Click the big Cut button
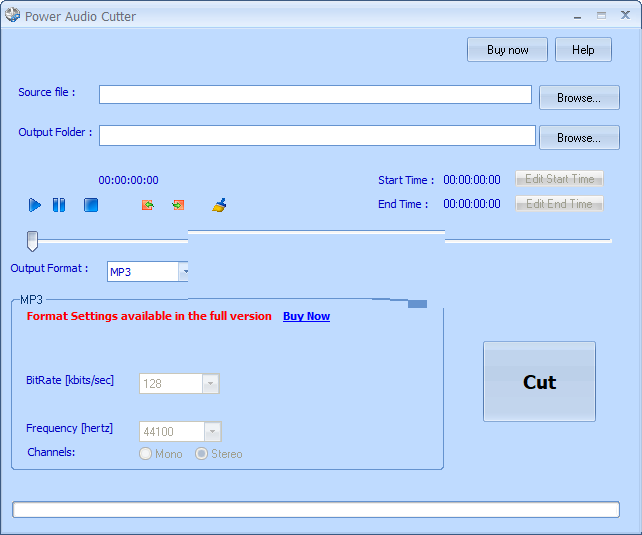Image resolution: width=642 pixels, height=535 pixels. tap(539, 381)
